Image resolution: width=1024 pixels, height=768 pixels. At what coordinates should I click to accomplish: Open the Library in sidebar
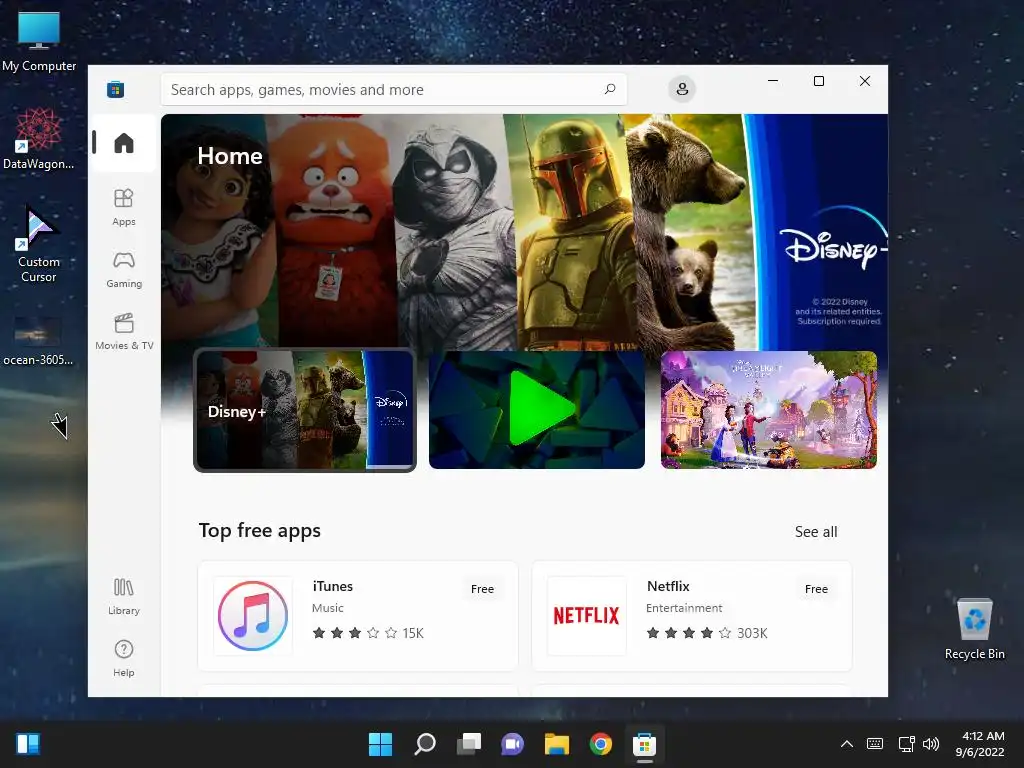[124, 596]
